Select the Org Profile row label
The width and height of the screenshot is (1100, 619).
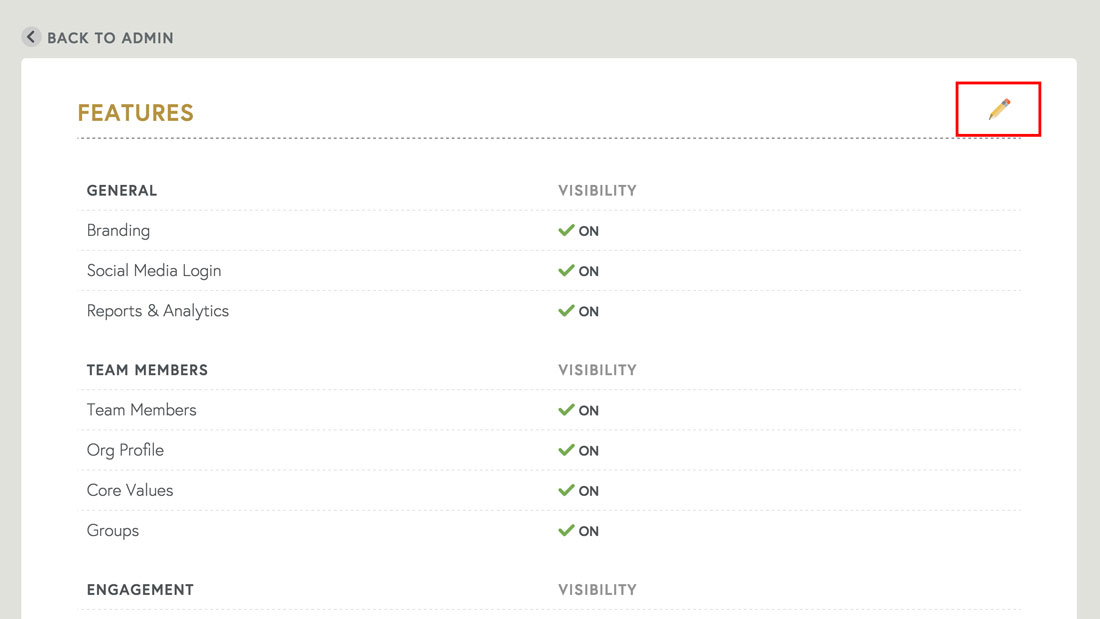pyautogui.click(x=125, y=450)
